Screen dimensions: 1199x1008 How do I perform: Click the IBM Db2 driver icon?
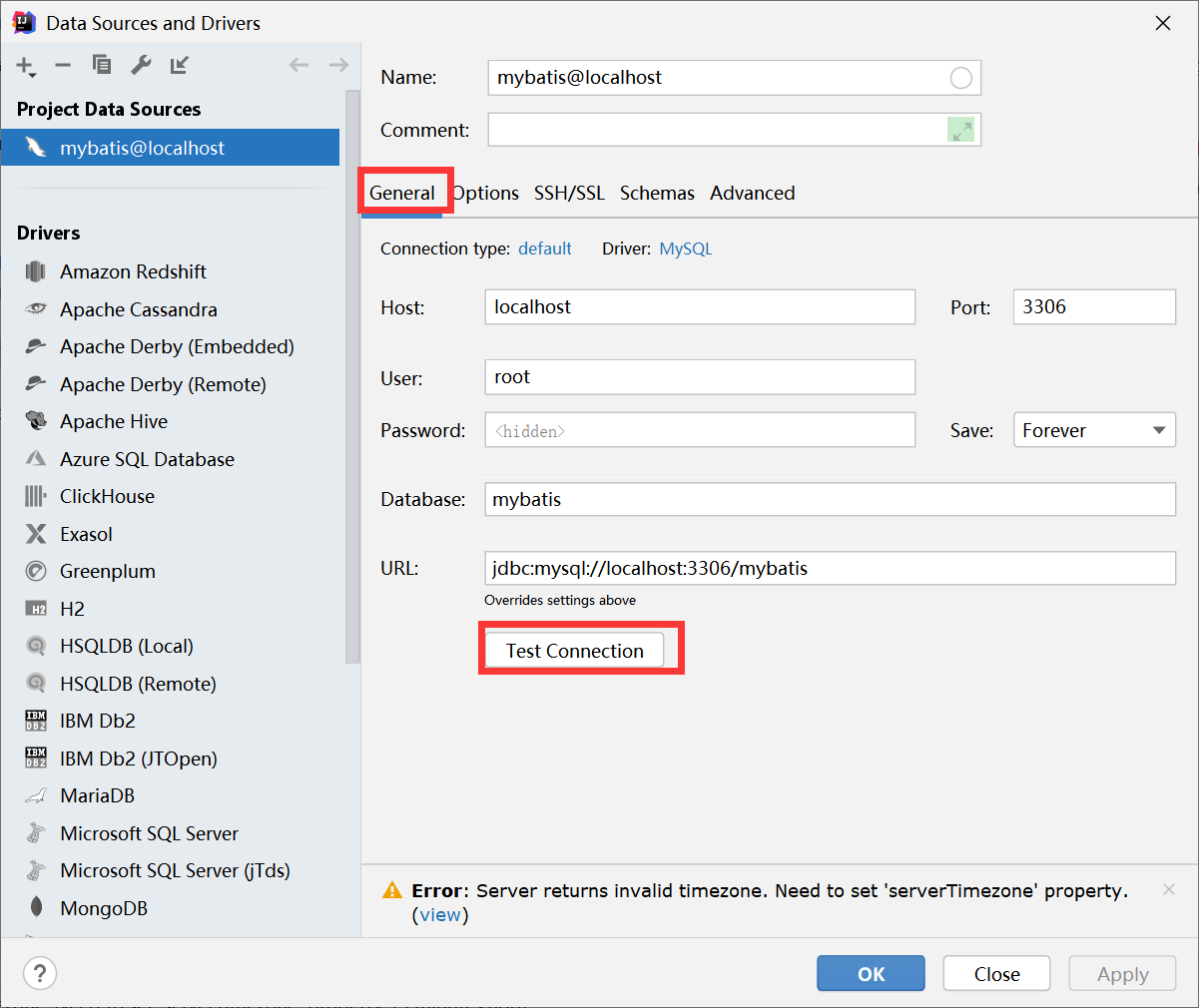point(36,721)
